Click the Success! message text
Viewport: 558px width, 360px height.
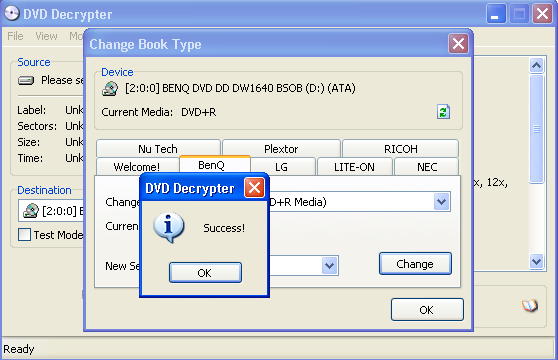click(x=224, y=228)
